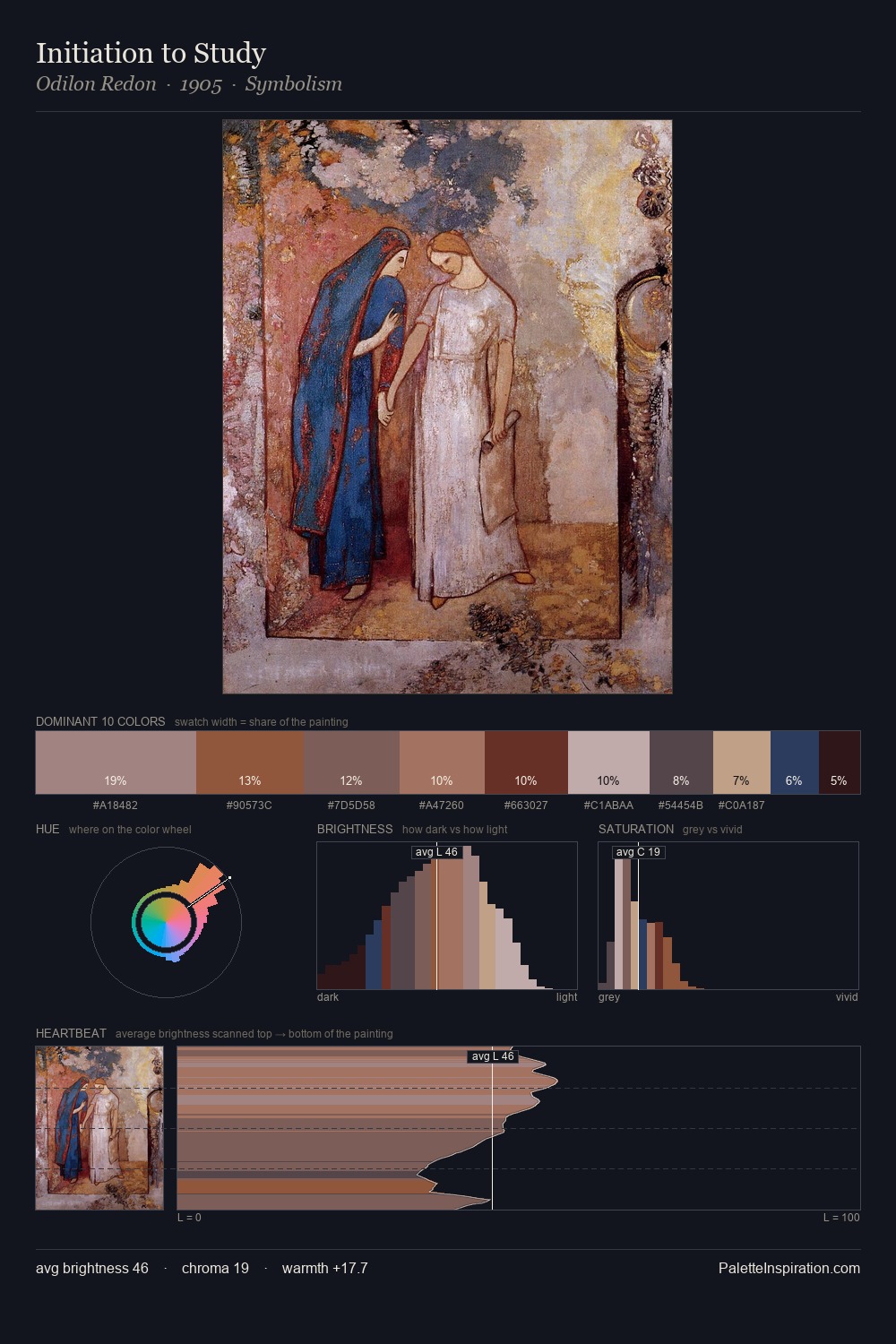Click 'swatch width = share of the painting' caption
The image size is (896, 1344).
coord(262,721)
